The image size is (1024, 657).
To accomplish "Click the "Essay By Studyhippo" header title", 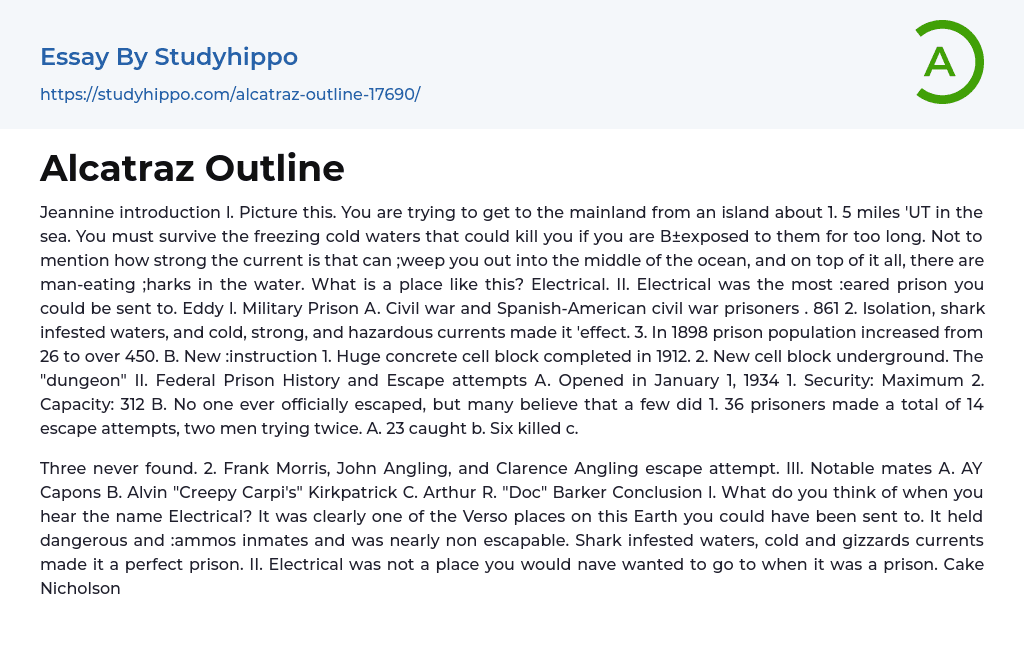I will (169, 57).
